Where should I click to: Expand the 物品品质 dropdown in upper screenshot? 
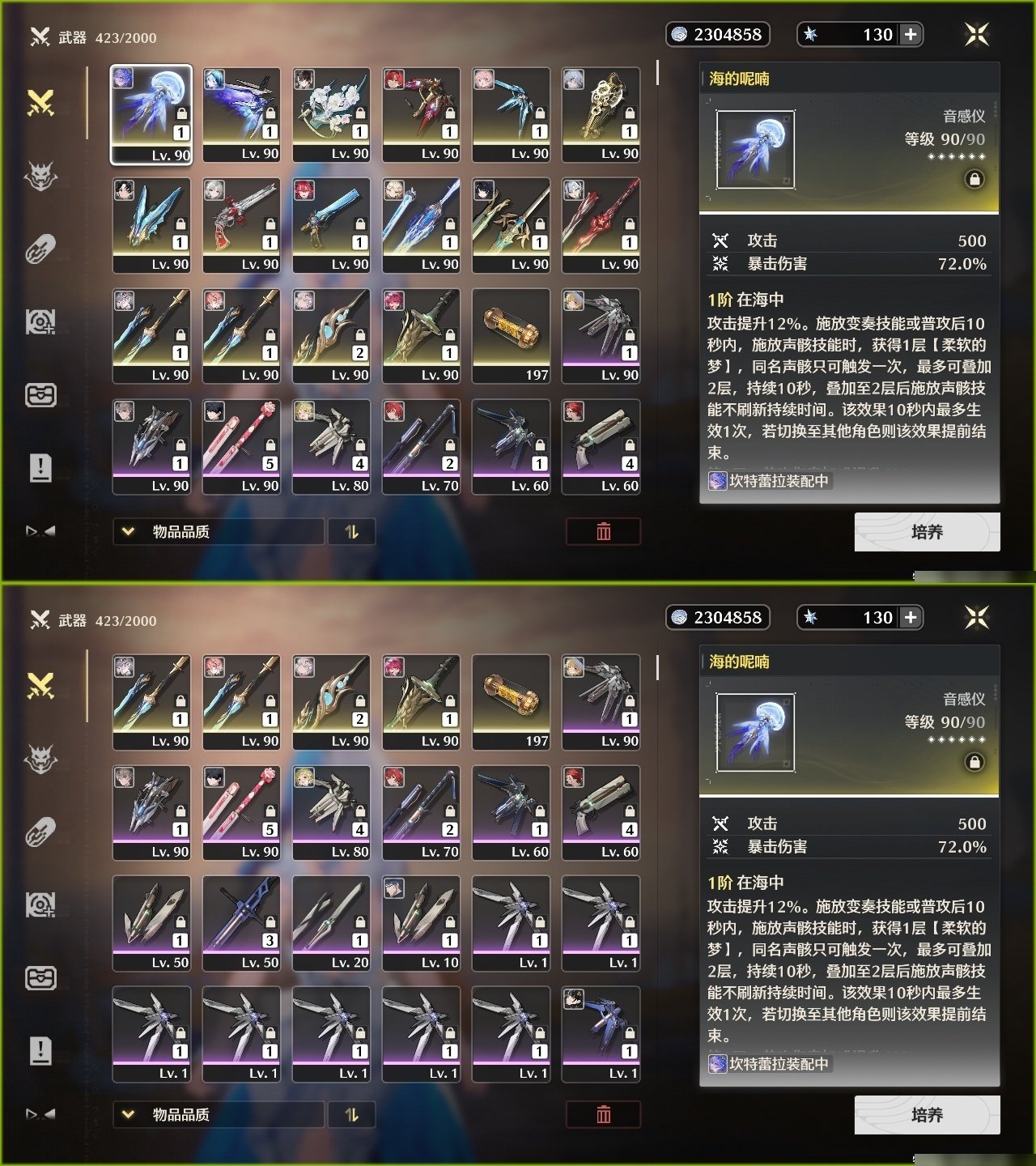(x=219, y=531)
